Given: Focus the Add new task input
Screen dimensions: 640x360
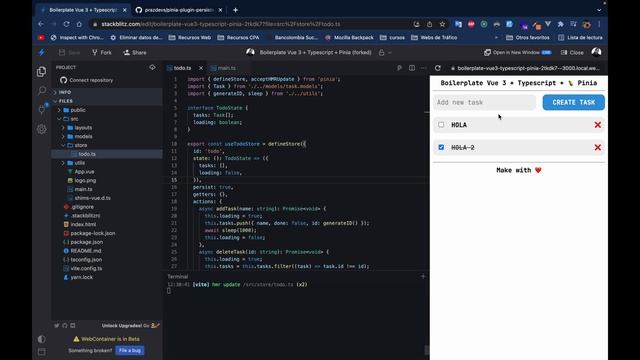Looking at the screenshot, I should coord(484,102).
